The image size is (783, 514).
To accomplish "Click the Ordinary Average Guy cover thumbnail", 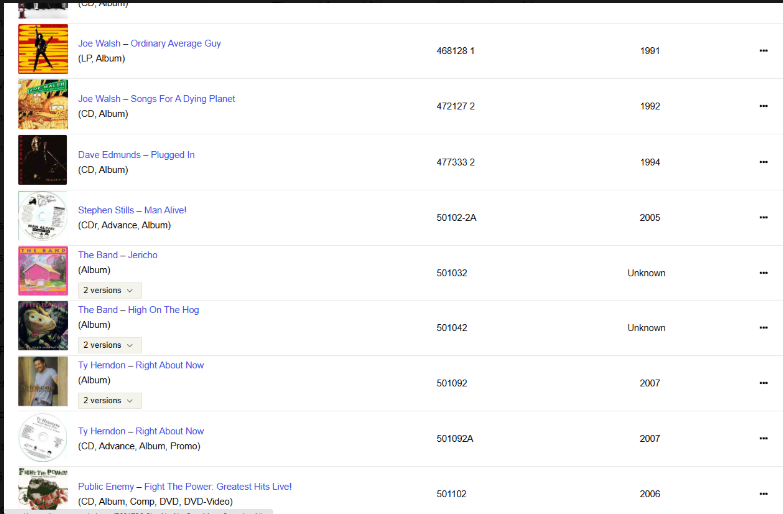I will [x=43, y=49].
